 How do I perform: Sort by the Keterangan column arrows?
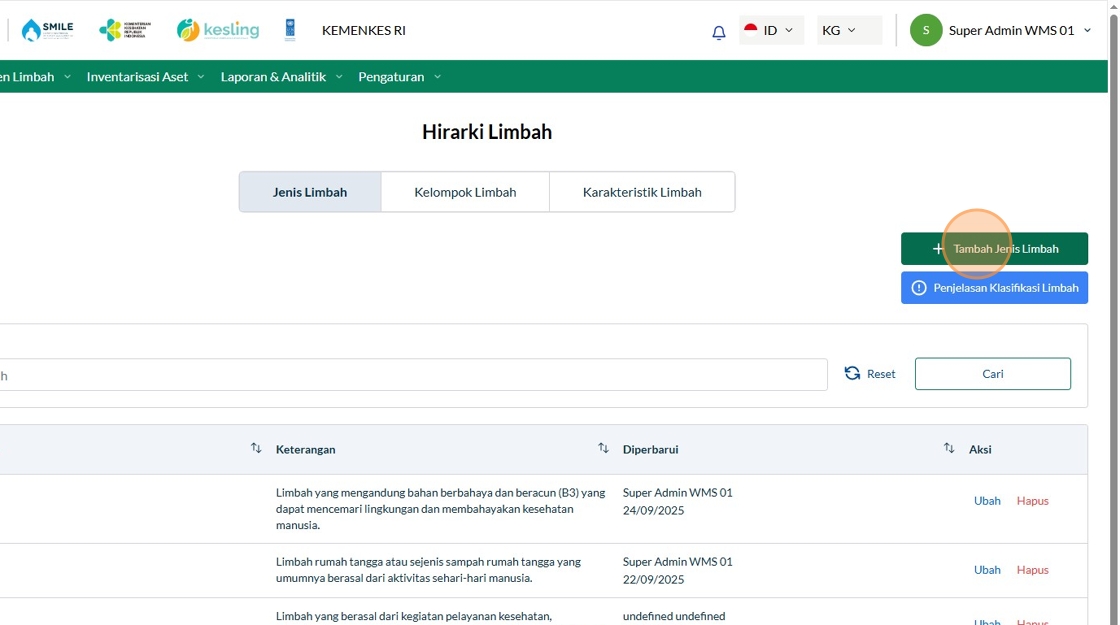(x=604, y=449)
